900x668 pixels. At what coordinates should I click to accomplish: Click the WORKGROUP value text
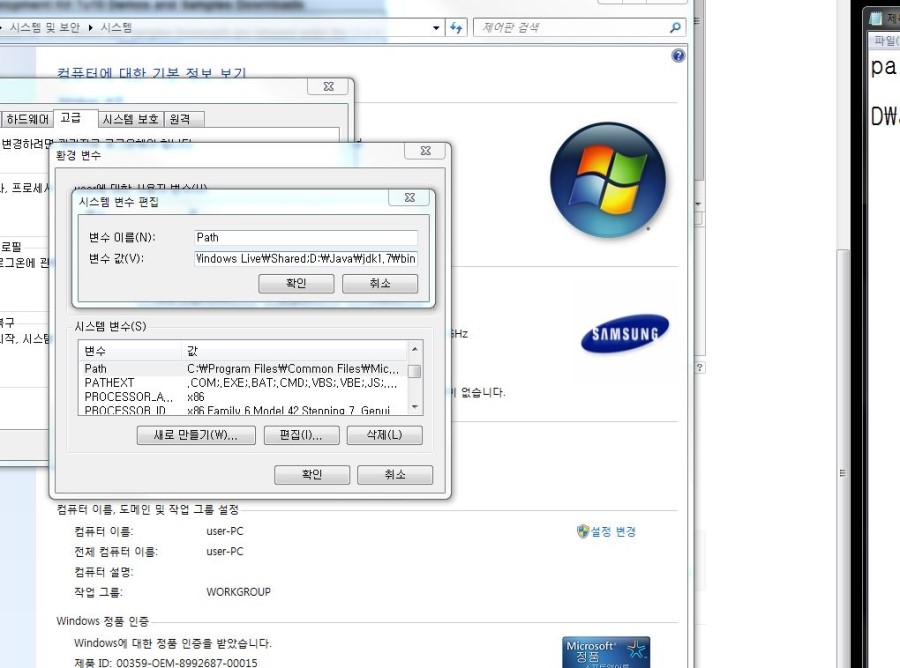[238, 592]
